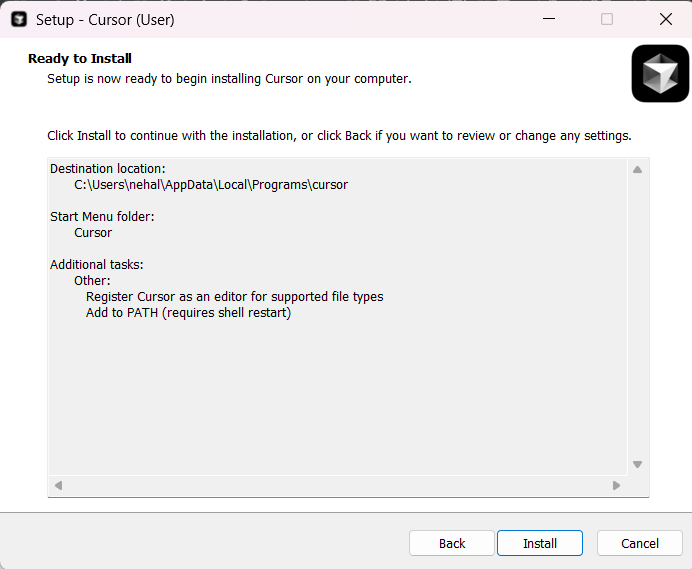Viewport: 692px width, 569px height.
Task: Click the greyed-out maximize button
Action: coord(607,19)
